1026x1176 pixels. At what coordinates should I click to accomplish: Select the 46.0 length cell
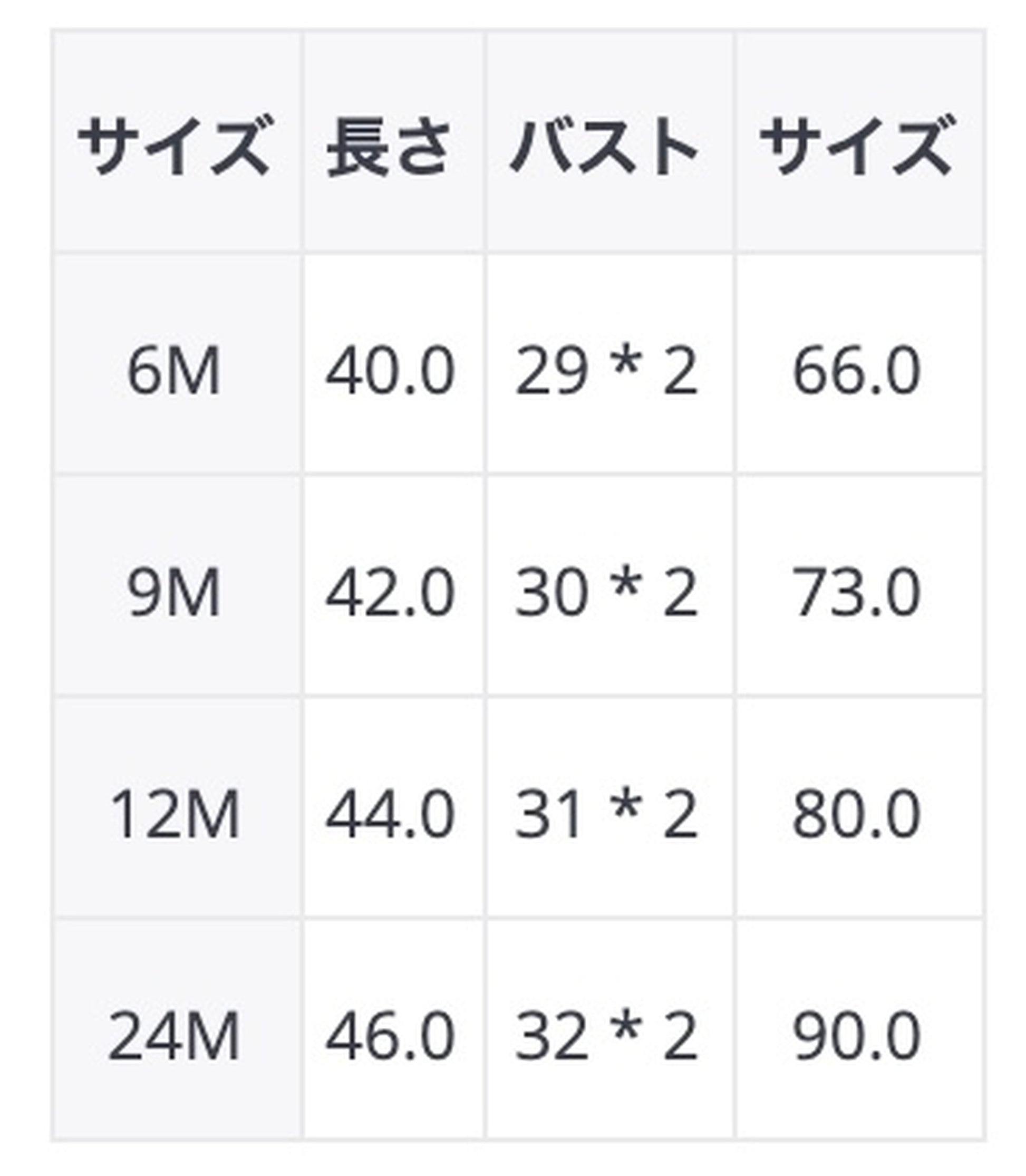tap(391, 1037)
